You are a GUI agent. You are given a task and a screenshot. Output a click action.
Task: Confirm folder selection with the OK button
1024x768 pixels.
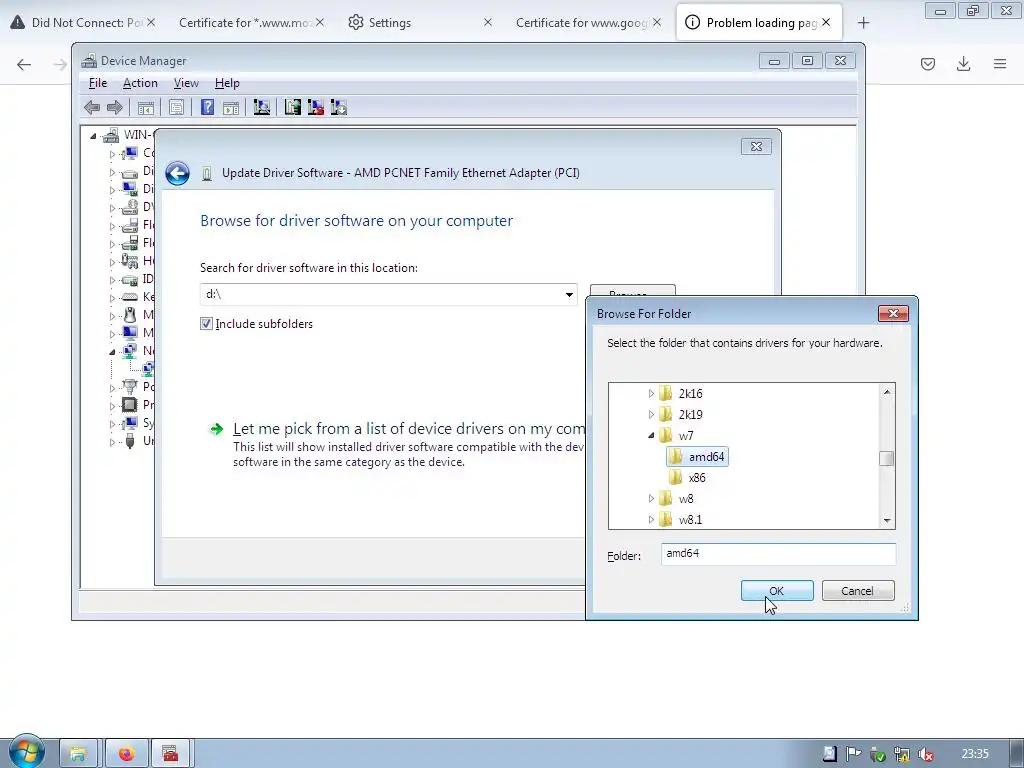coord(777,590)
